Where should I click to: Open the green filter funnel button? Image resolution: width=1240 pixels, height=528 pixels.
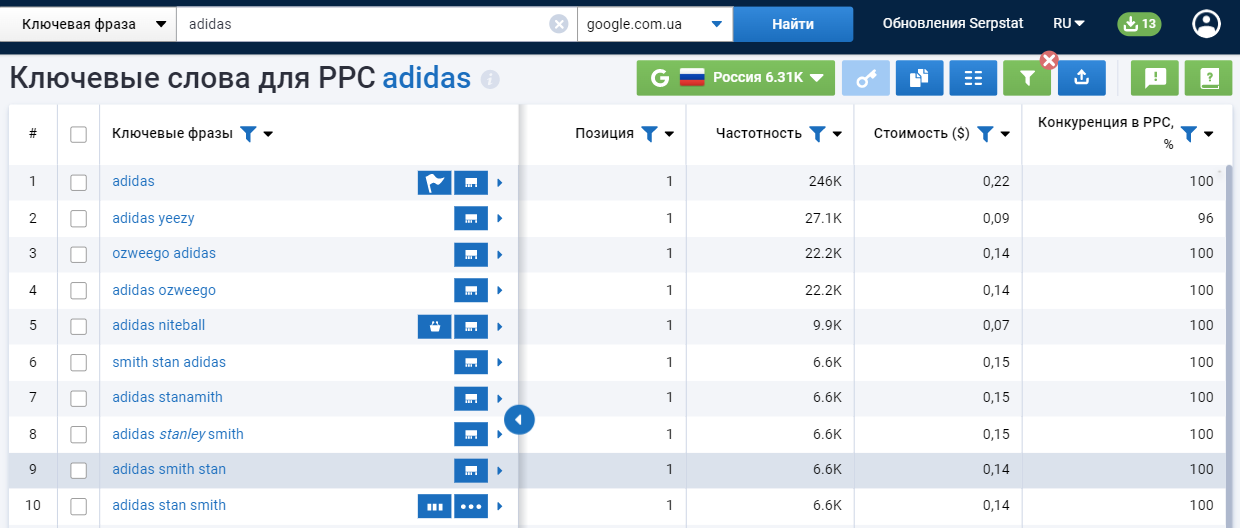click(x=1027, y=78)
